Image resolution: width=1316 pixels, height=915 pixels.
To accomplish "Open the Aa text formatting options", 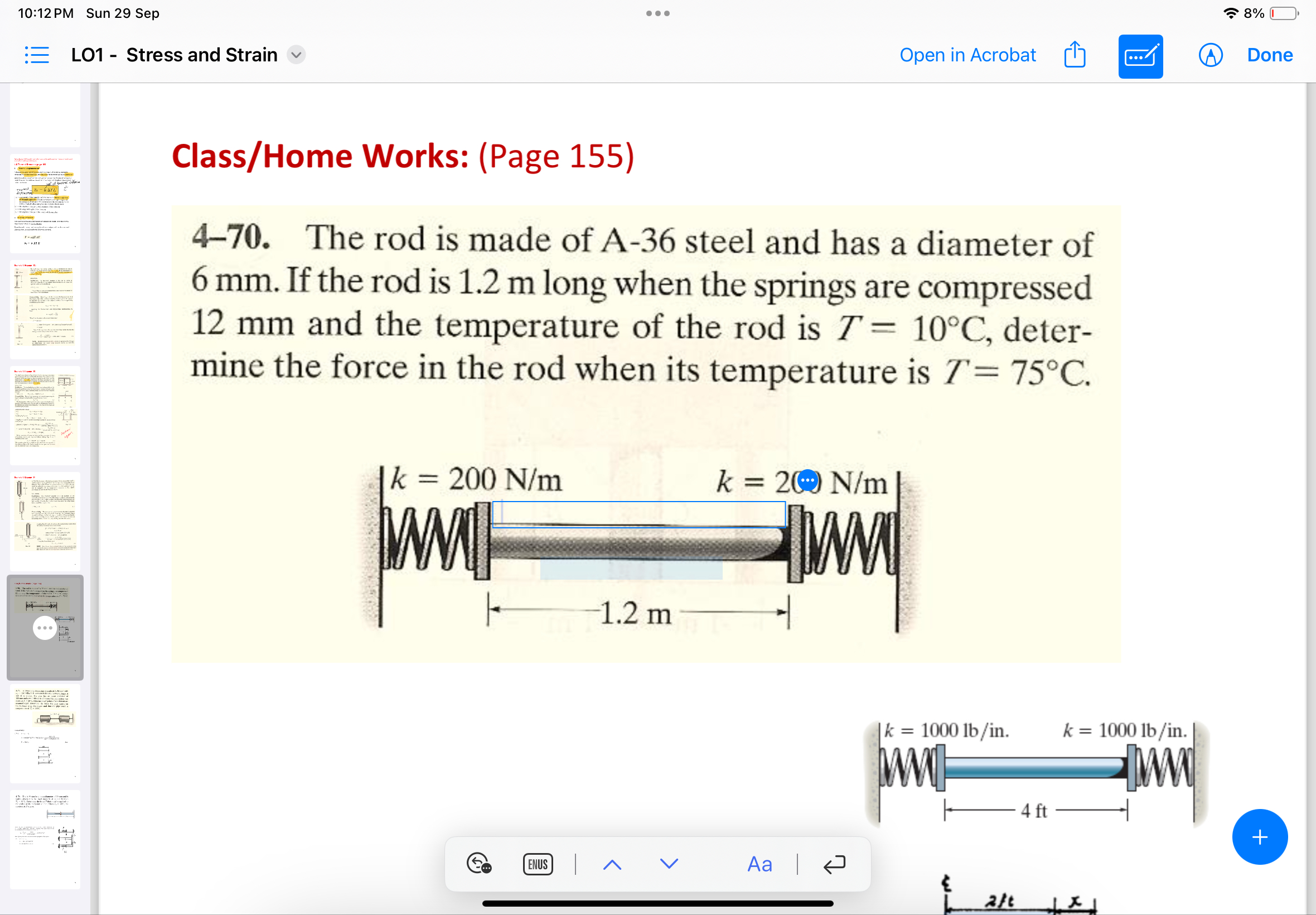I will pyautogui.click(x=759, y=864).
